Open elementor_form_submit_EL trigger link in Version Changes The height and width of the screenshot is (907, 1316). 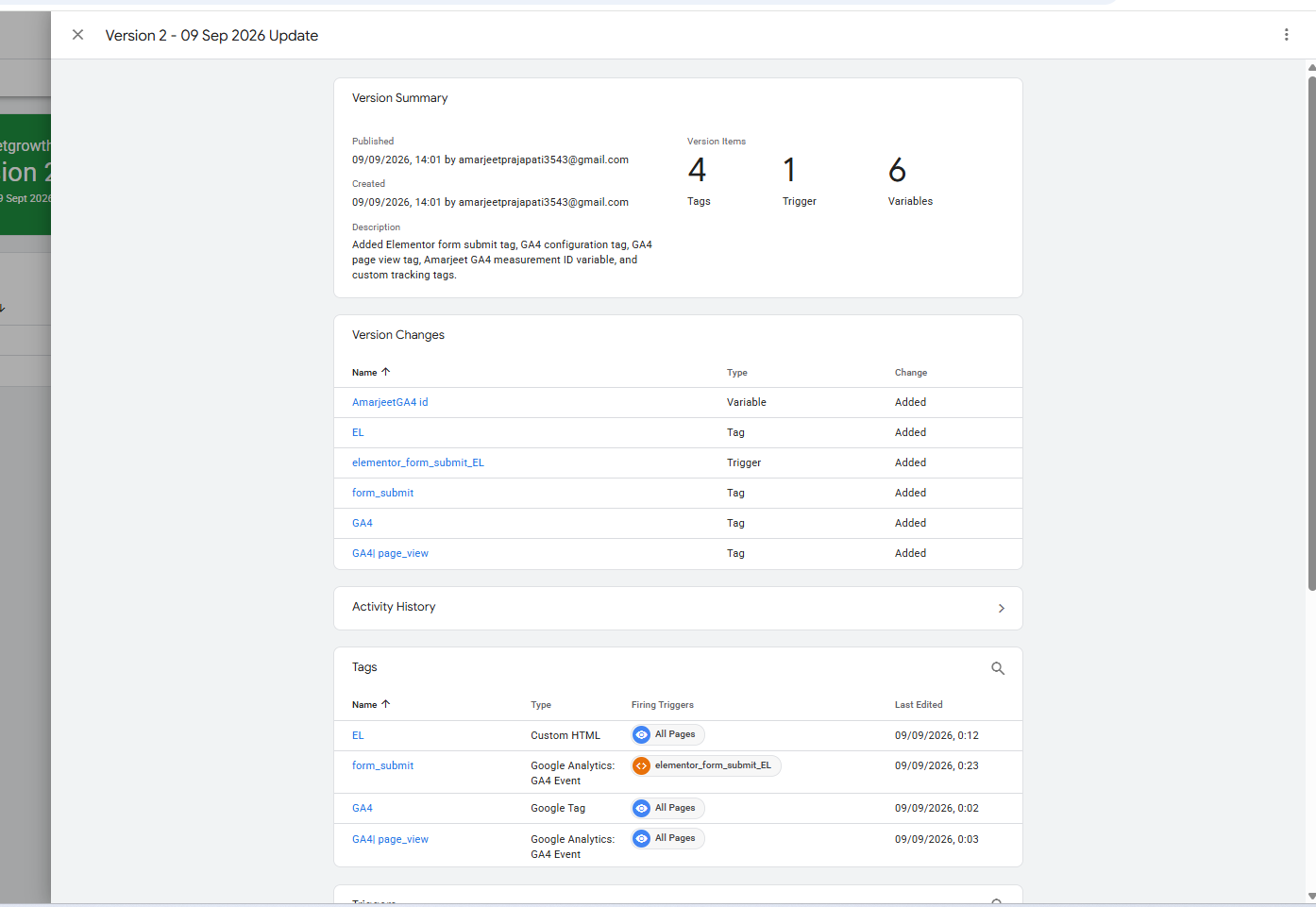coord(418,462)
